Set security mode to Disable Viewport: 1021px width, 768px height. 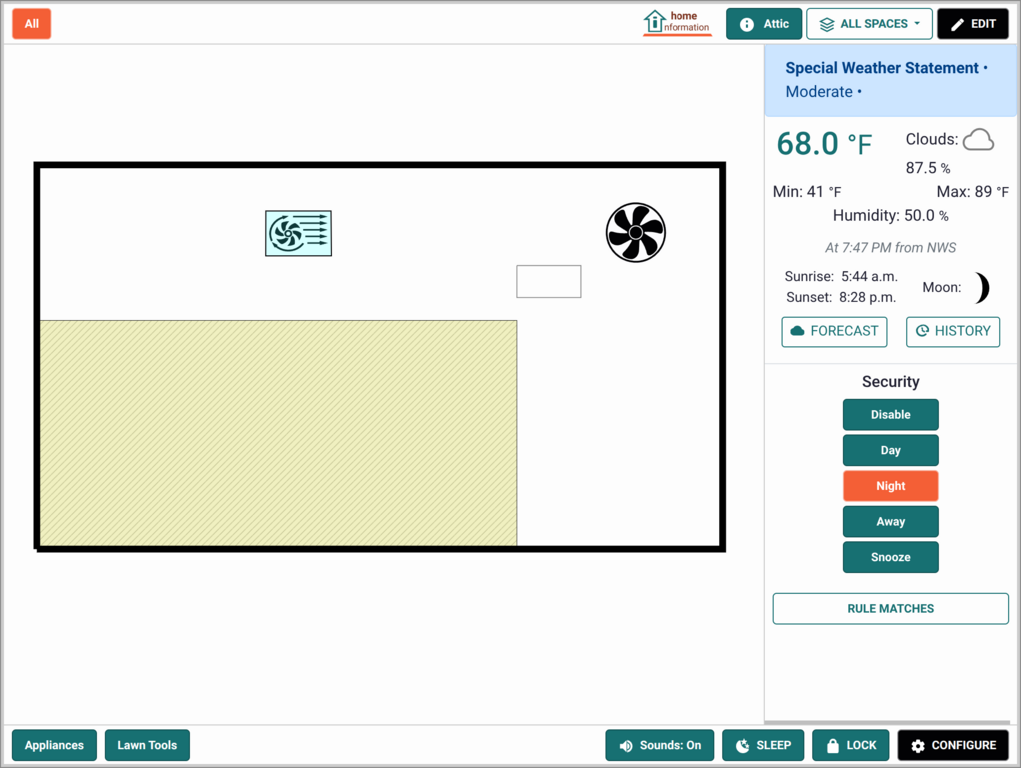coord(890,415)
